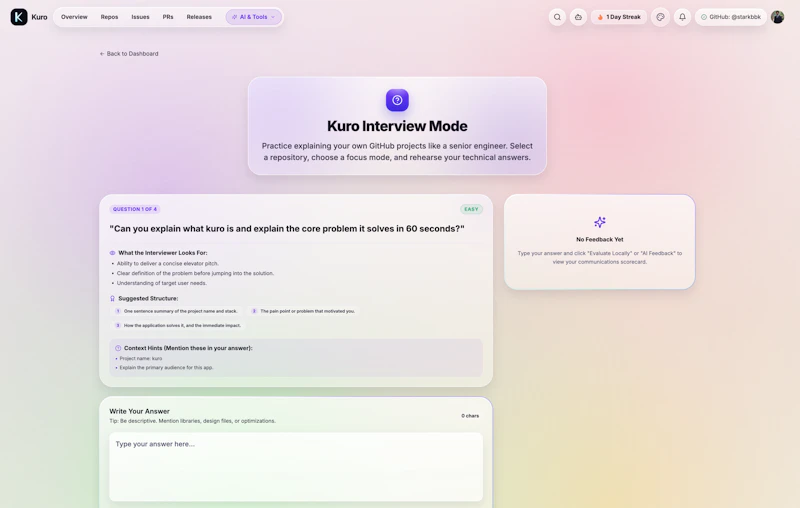Click the info icon beside Context Hints
The width and height of the screenshot is (800, 508).
[118, 348]
